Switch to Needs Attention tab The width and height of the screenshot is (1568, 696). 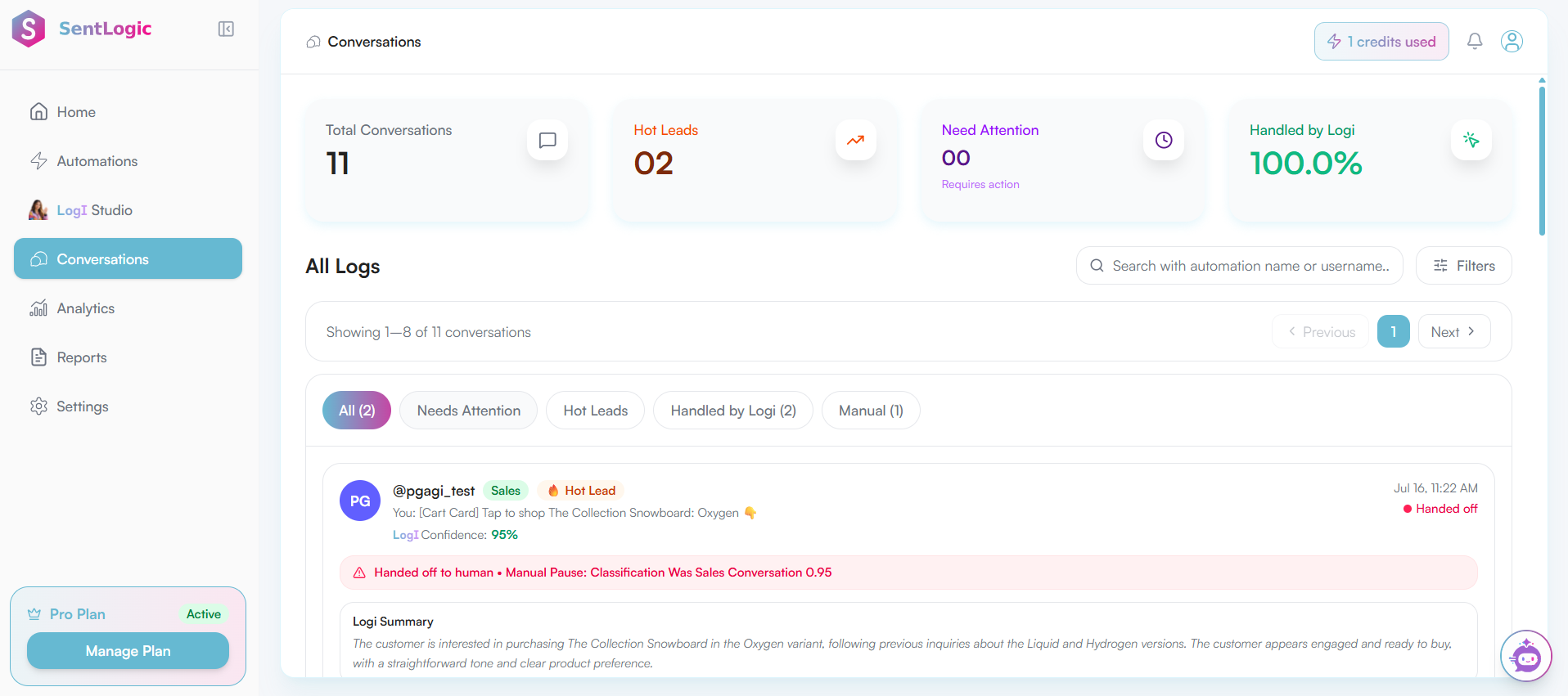click(x=468, y=411)
